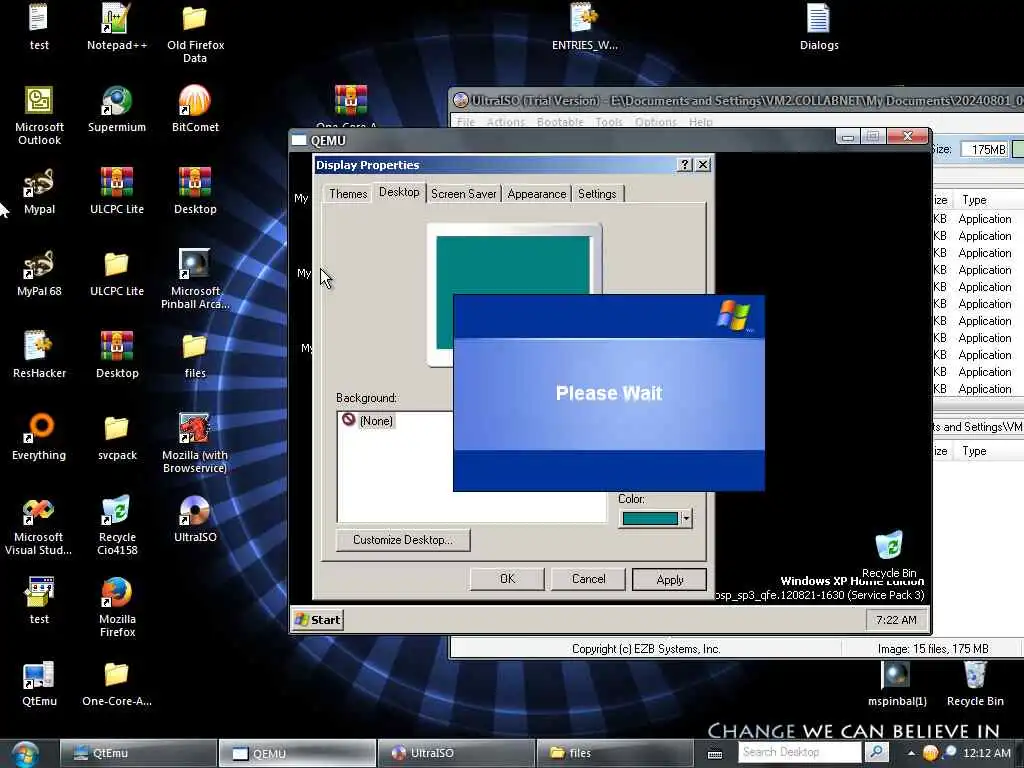The height and width of the screenshot is (768, 1024).
Task: Open Recycle Bin inside the QEMU guest
Action: pos(889,553)
